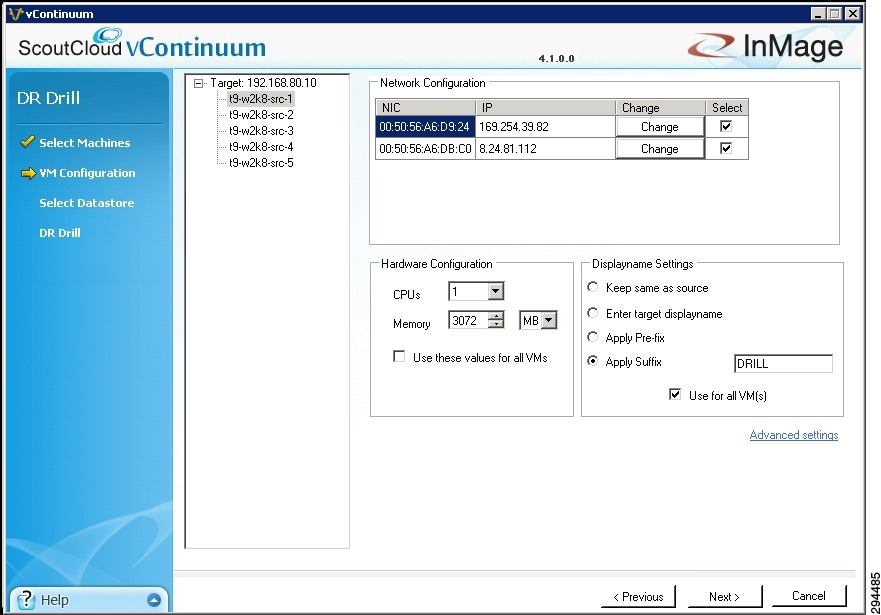
Task: Go to the DR Drill step
Action: click(x=60, y=233)
